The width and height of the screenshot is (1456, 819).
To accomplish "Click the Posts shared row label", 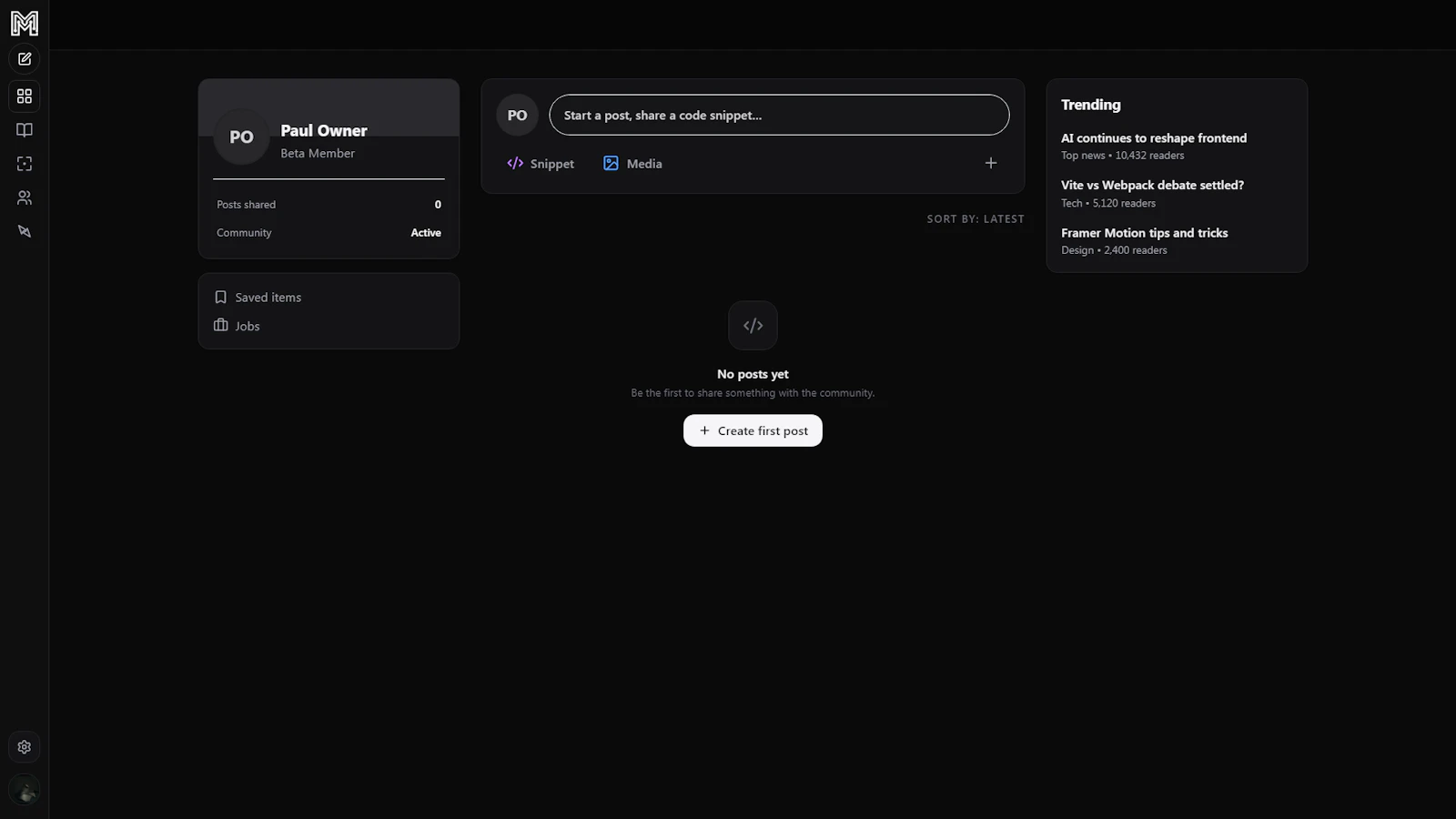I will click(x=246, y=205).
